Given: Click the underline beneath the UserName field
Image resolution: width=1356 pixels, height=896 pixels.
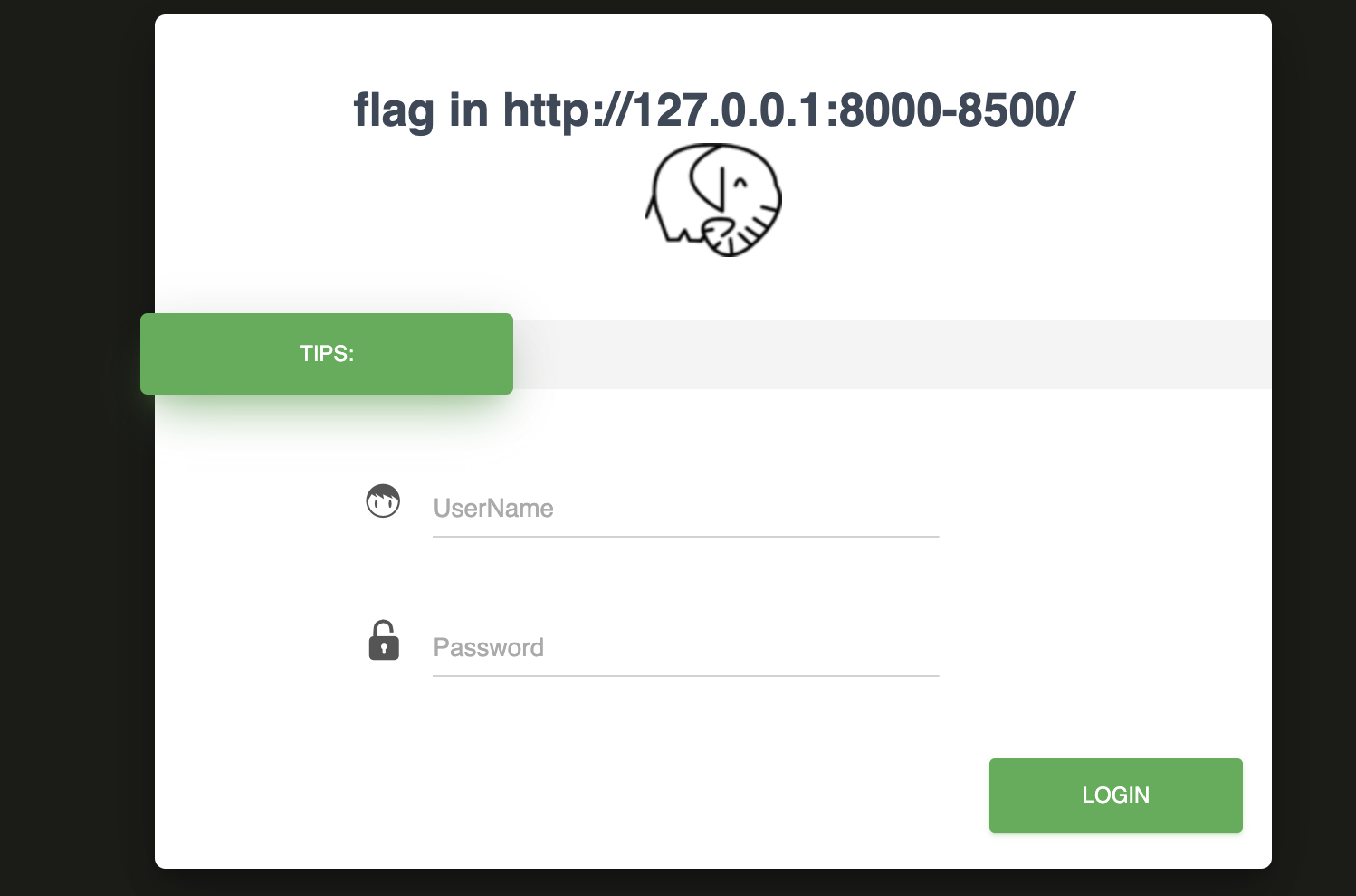Looking at the screenshot, I should [x=686, y=537].
